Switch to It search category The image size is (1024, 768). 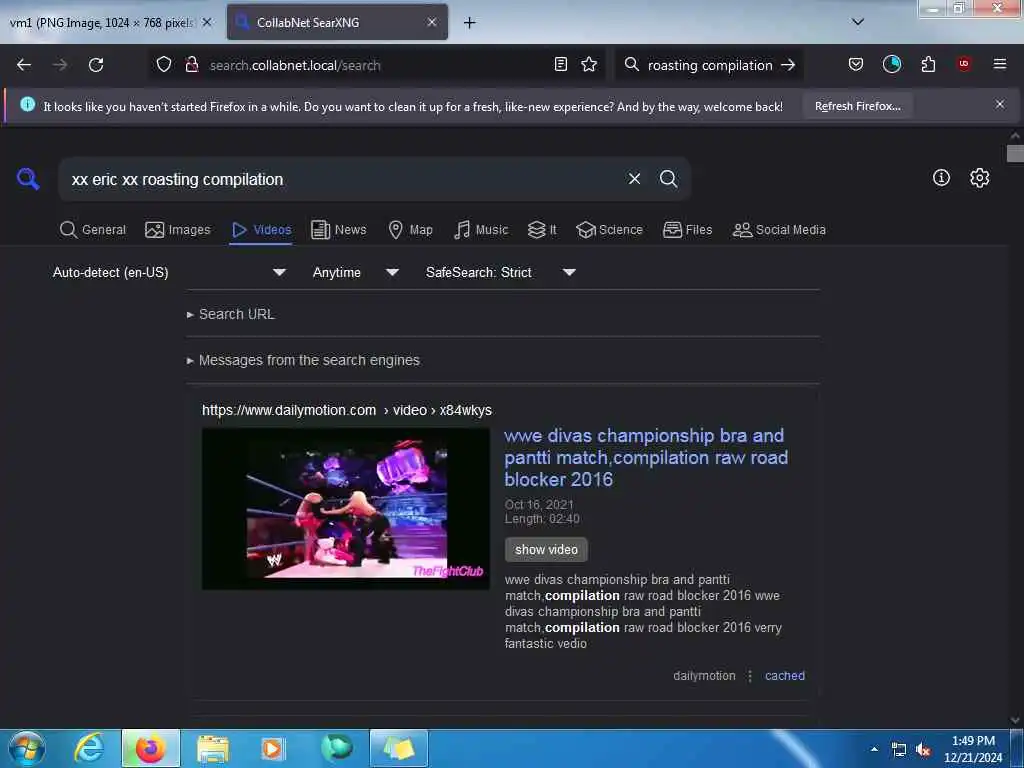pos(542,230)
